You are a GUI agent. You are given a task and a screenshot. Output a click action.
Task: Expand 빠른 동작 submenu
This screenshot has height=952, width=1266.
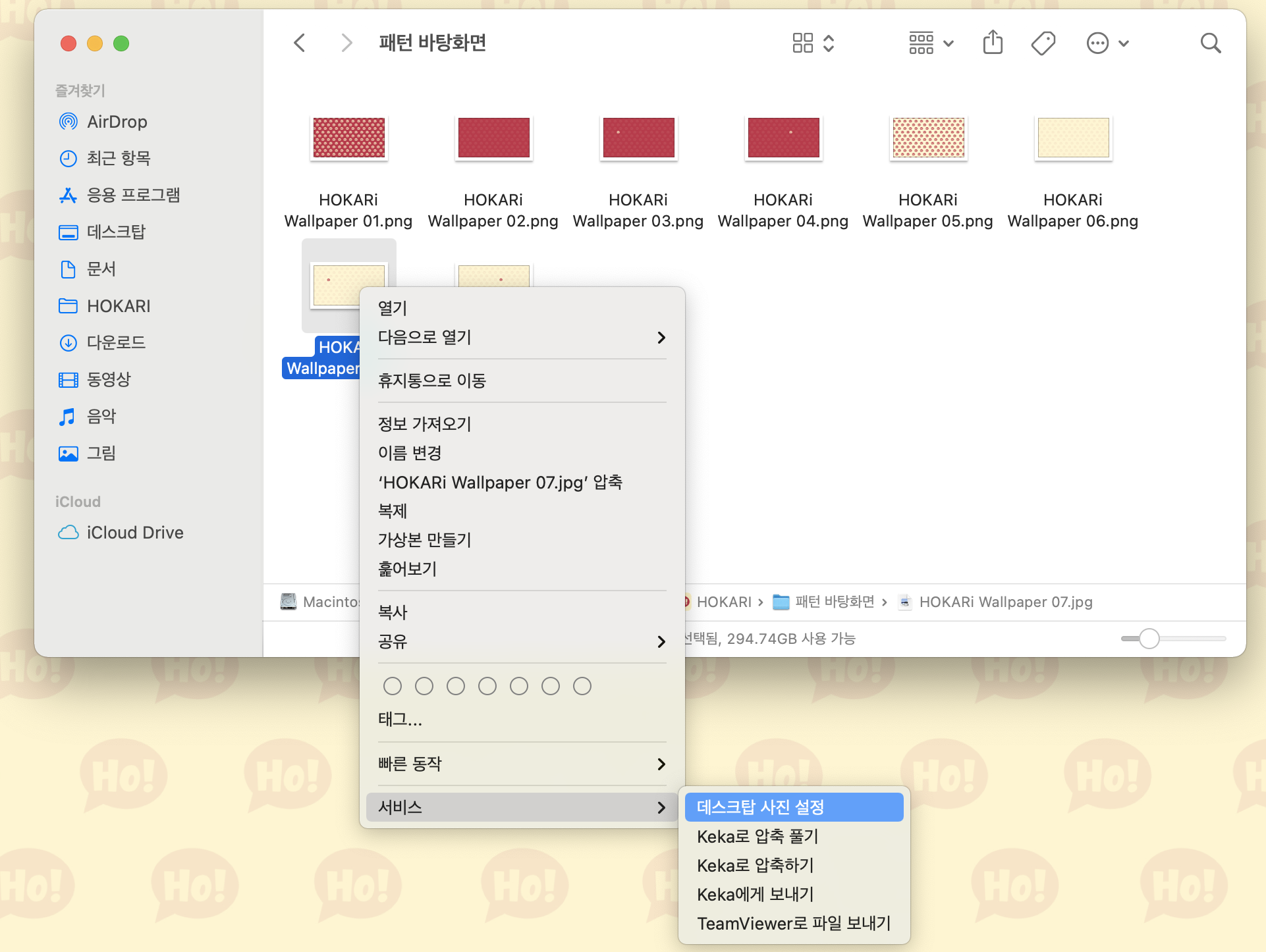[x=522, y=764]
